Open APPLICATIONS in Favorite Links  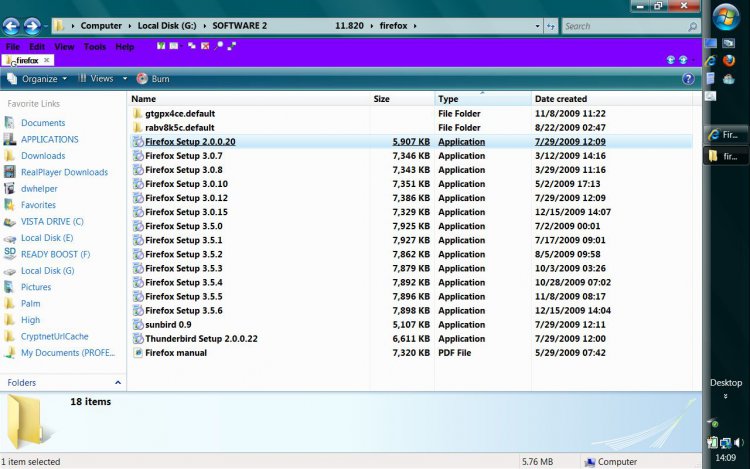click(50, 139)
